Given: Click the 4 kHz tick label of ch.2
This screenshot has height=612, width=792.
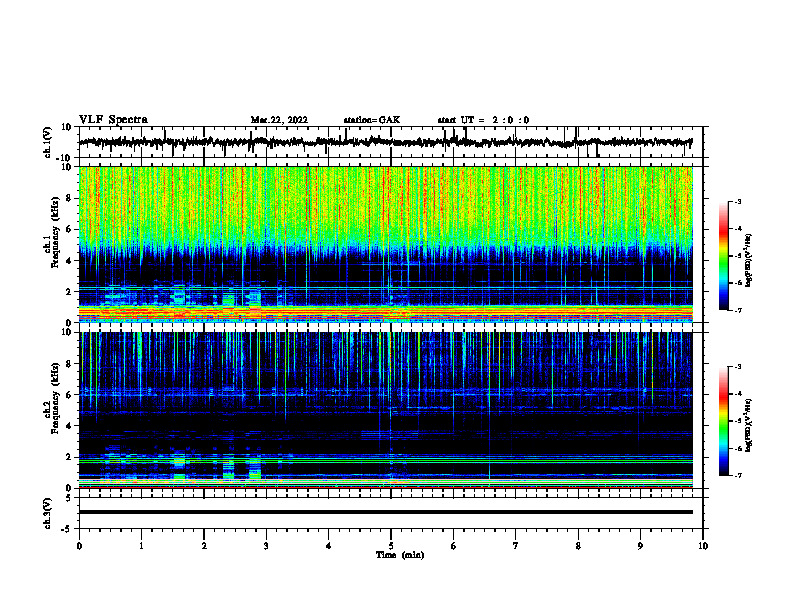Looking at the screenshot, I should tap(69, 426).
